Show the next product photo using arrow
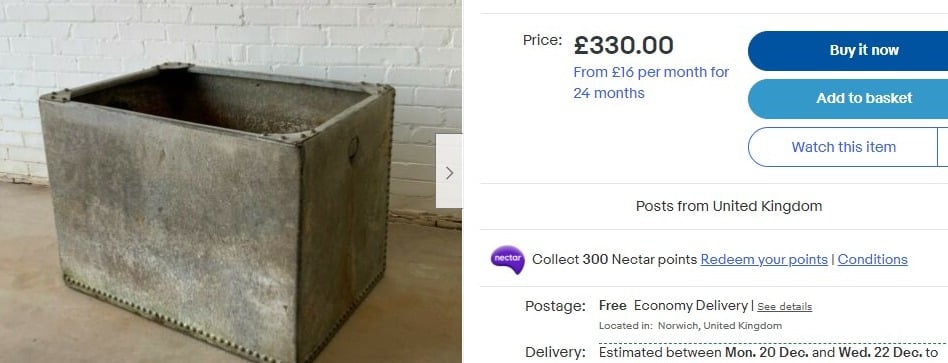This screenshot has width=948, height=363. coord(449,171)
